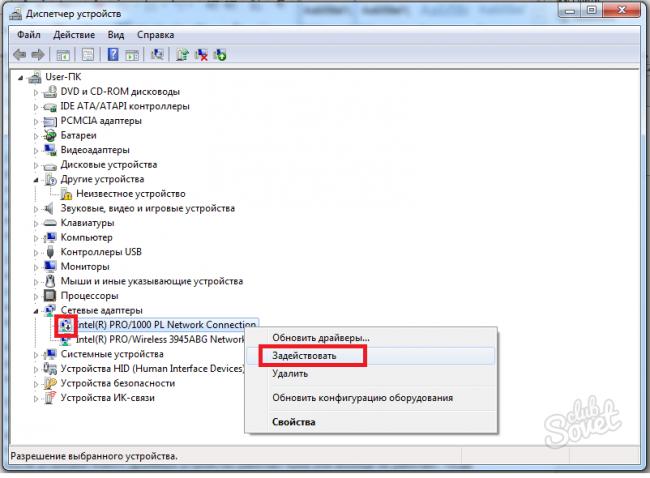Click the Батареи battery category icon

[51, 135]
